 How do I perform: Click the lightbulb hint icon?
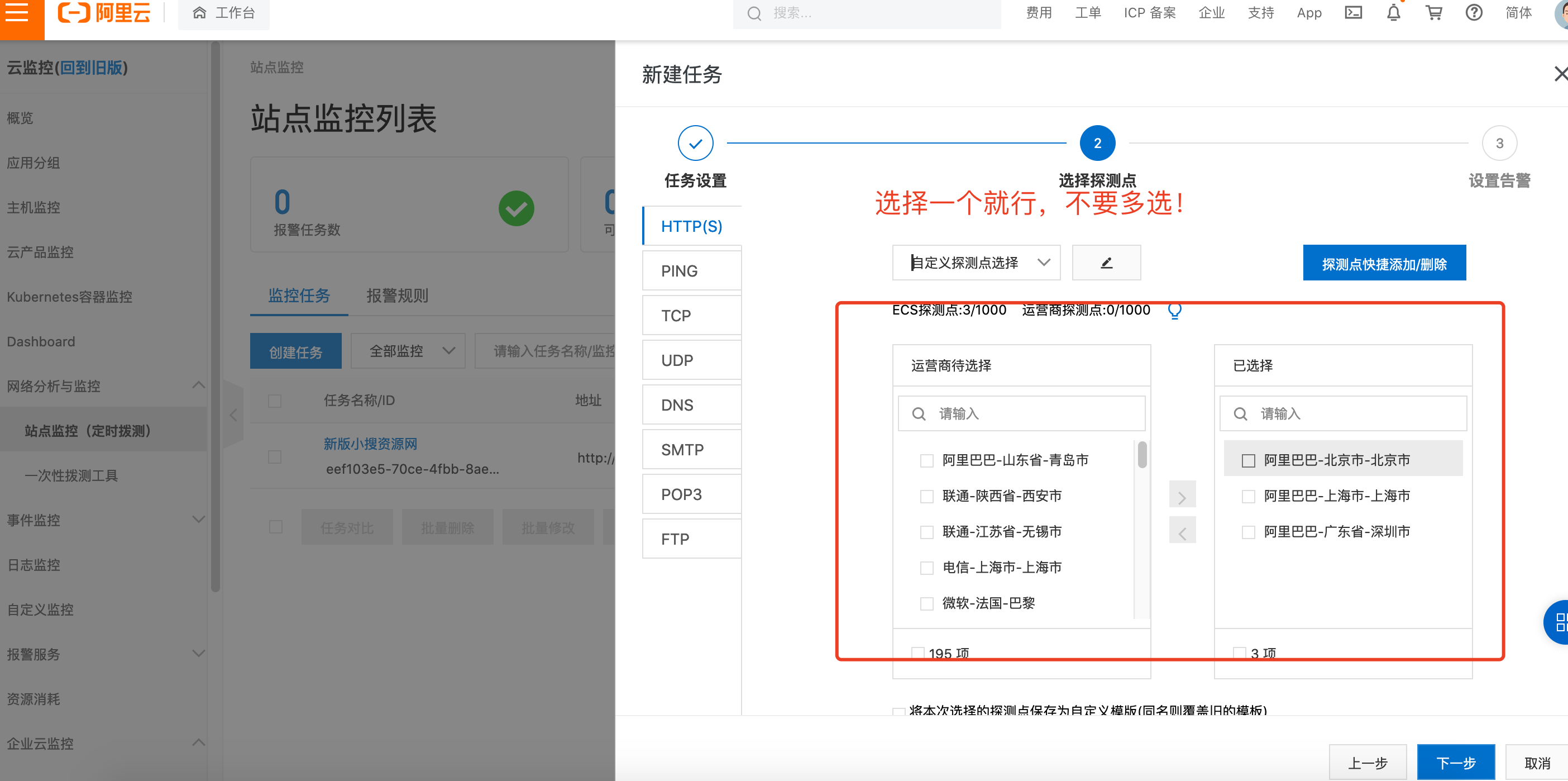1175,311
